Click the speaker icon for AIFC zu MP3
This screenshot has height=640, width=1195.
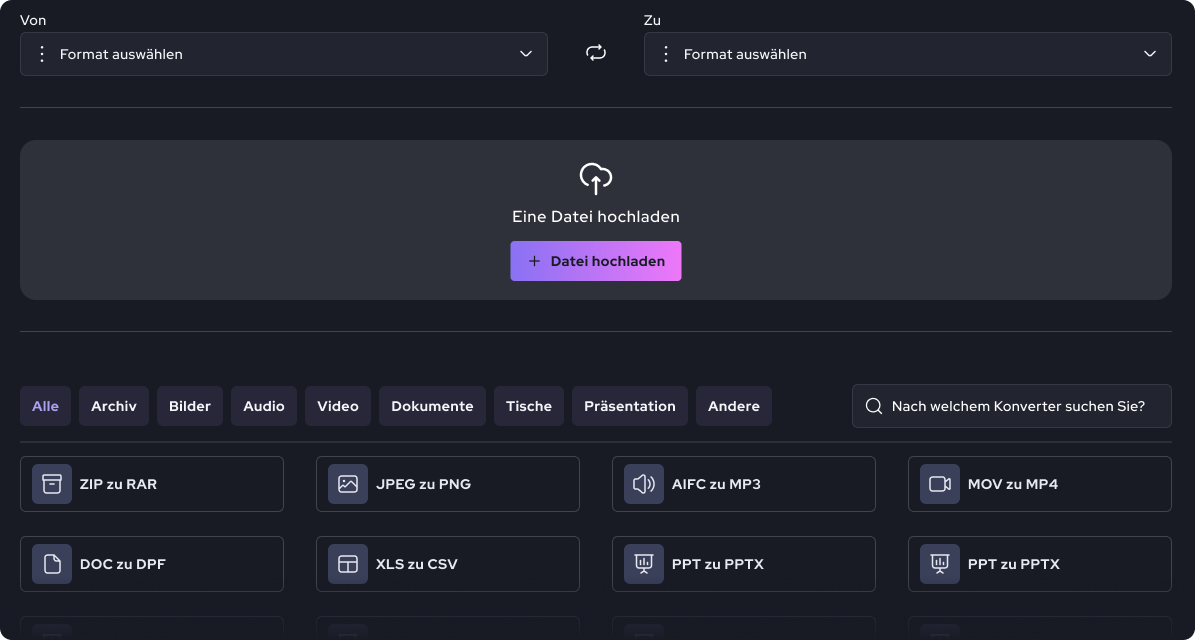644,484
